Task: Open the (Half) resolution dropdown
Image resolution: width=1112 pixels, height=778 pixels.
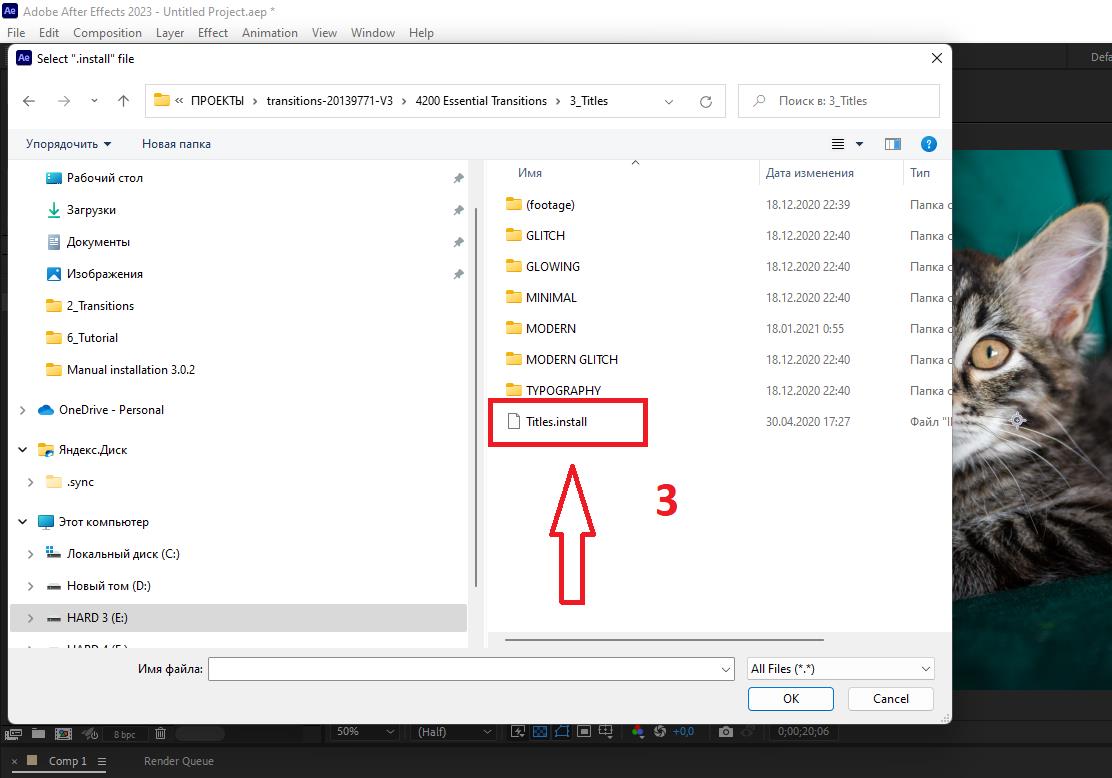Action: tap(453, 731)
